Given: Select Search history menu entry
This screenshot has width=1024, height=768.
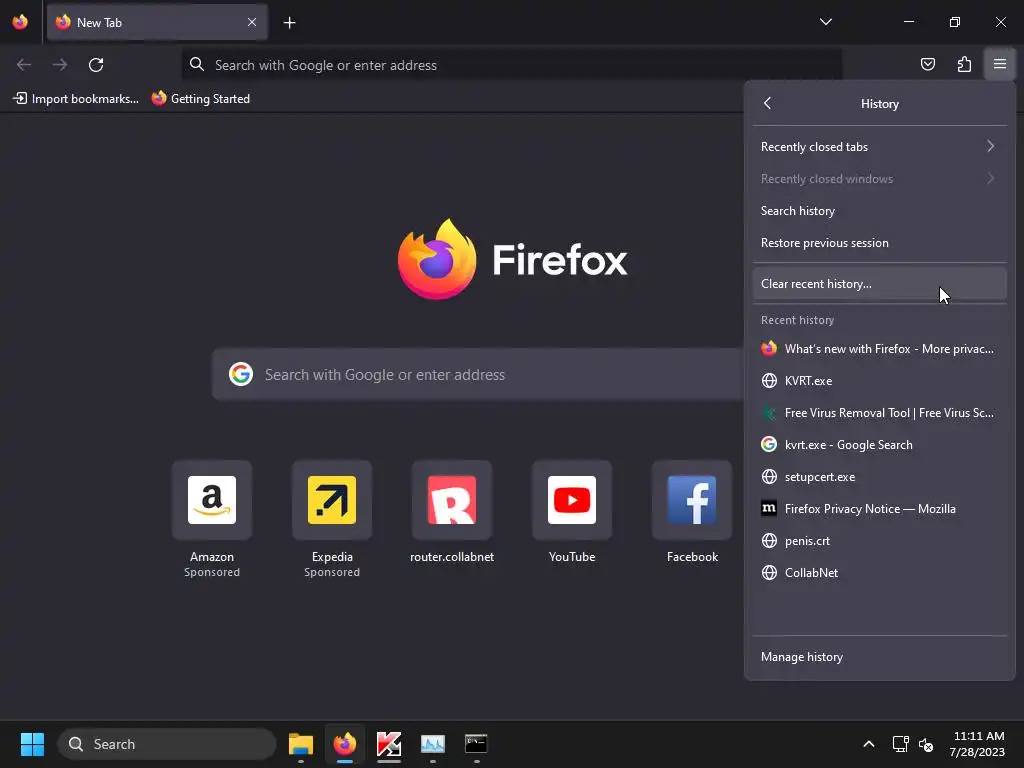Looking at the screenshot, I should pos(879,210).
